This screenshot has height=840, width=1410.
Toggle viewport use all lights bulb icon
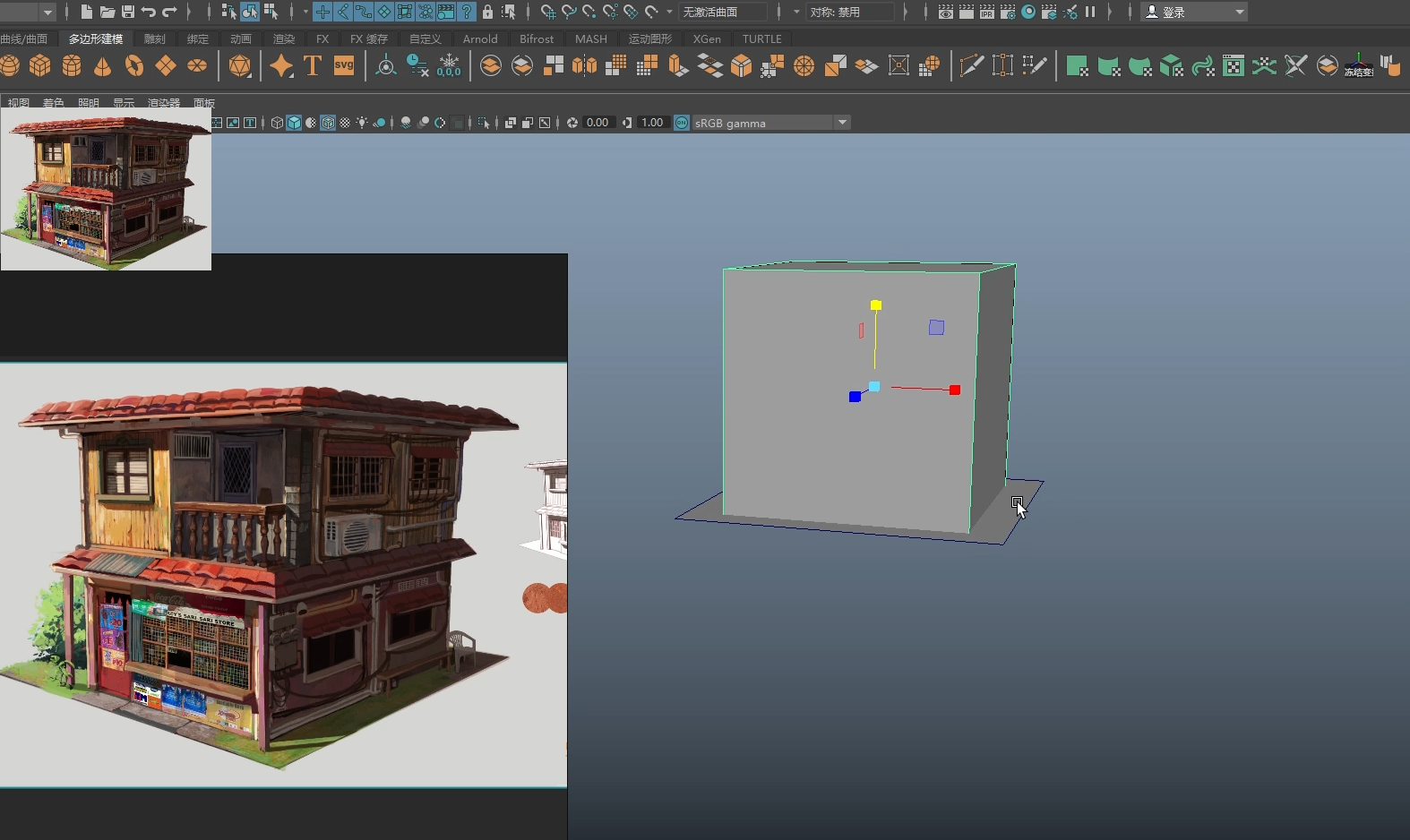[x=362, y=123]
